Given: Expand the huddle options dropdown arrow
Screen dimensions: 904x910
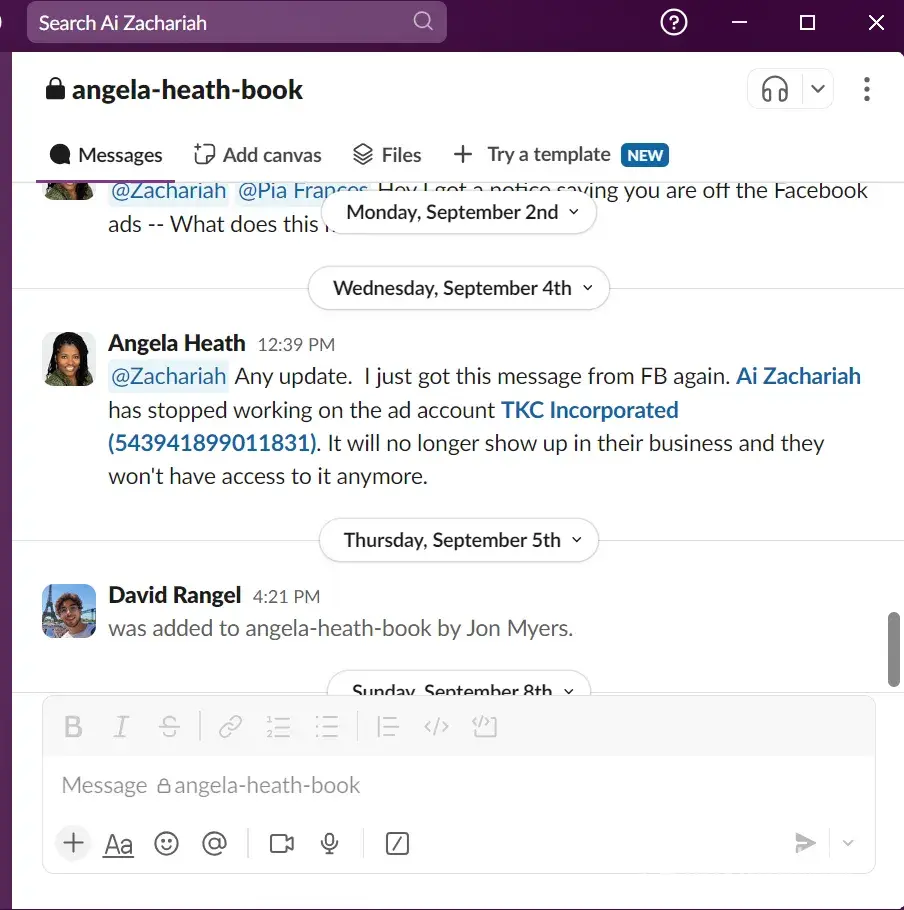Looking at the screenshot, I should (x=818, y=90).
